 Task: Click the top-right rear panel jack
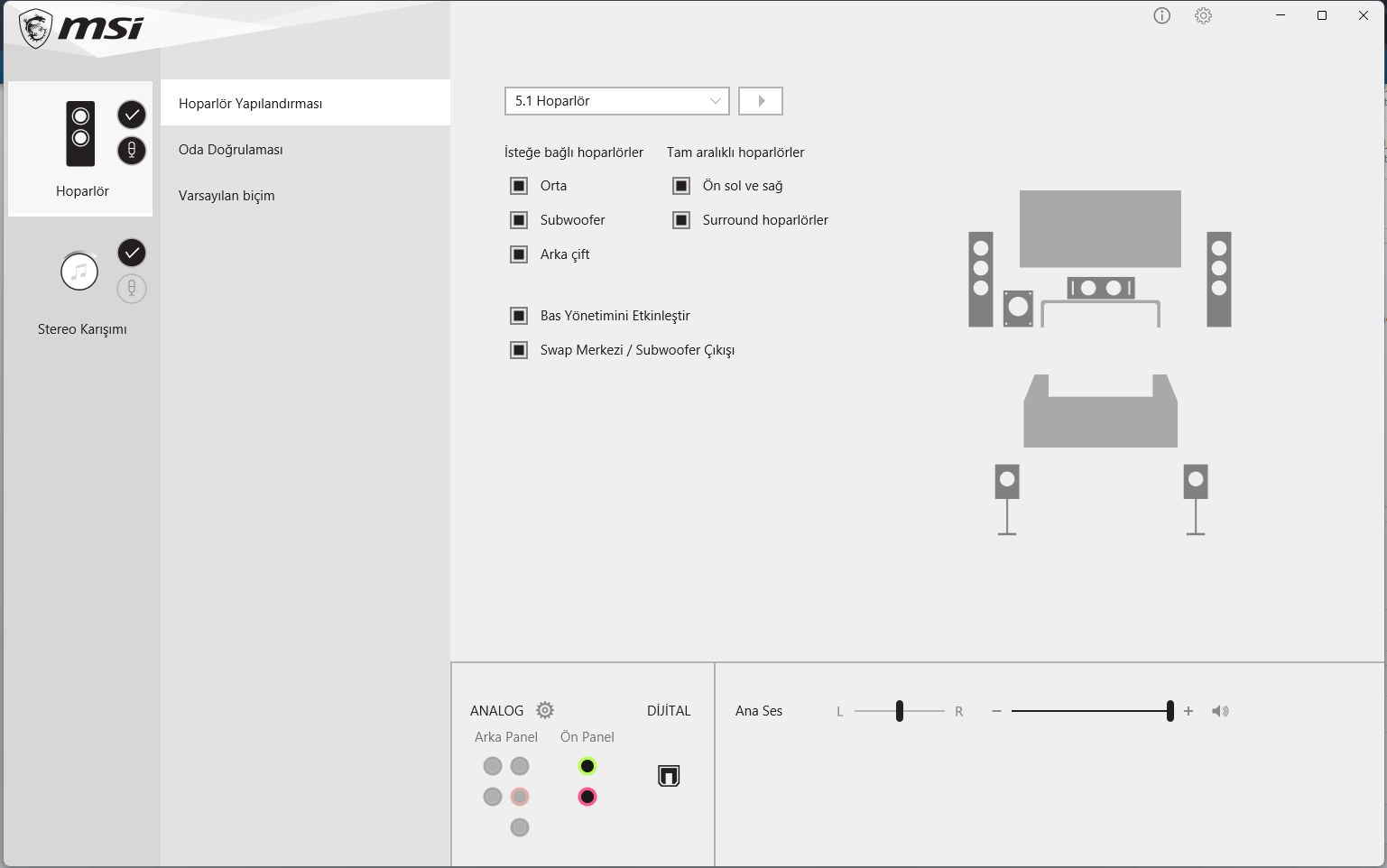[x=520, y=766]
